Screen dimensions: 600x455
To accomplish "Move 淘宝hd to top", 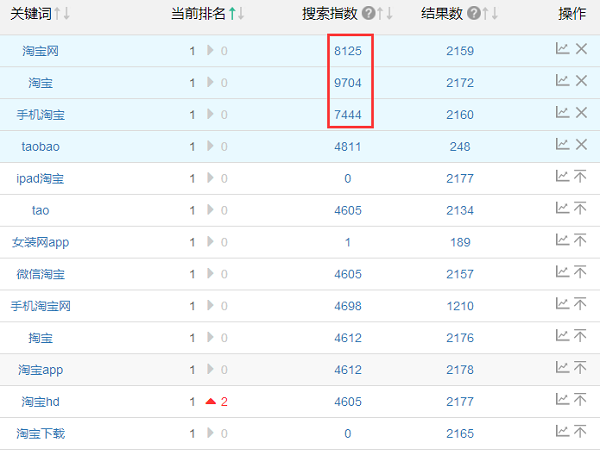I will click(x=580, y=400).
